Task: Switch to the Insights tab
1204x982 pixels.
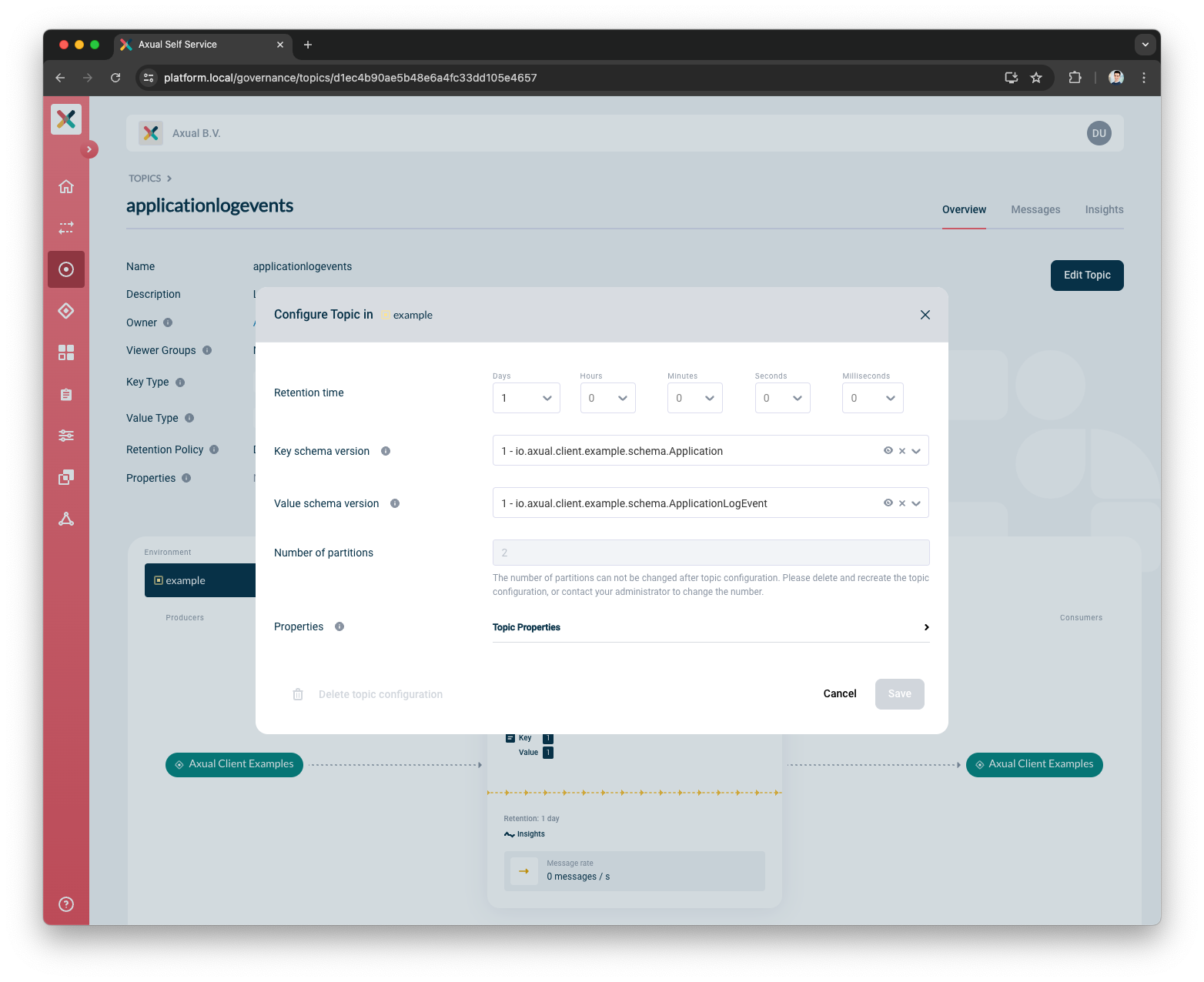Action: point(1104,209)
